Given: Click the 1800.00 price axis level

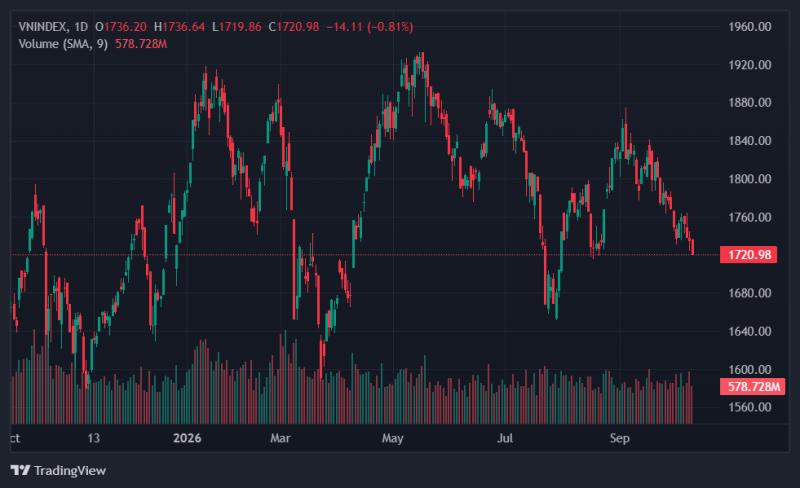Looking at the screenshot, I should [749, 179].
